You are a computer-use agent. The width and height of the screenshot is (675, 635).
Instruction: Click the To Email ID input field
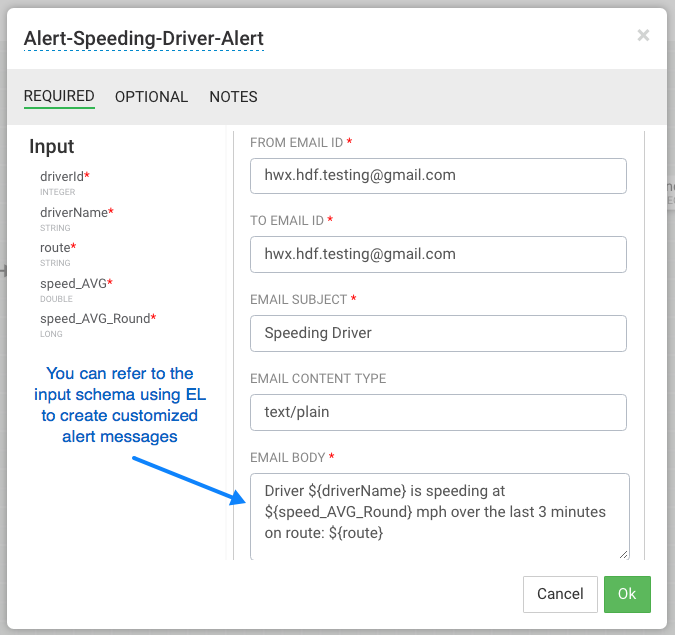438,254
